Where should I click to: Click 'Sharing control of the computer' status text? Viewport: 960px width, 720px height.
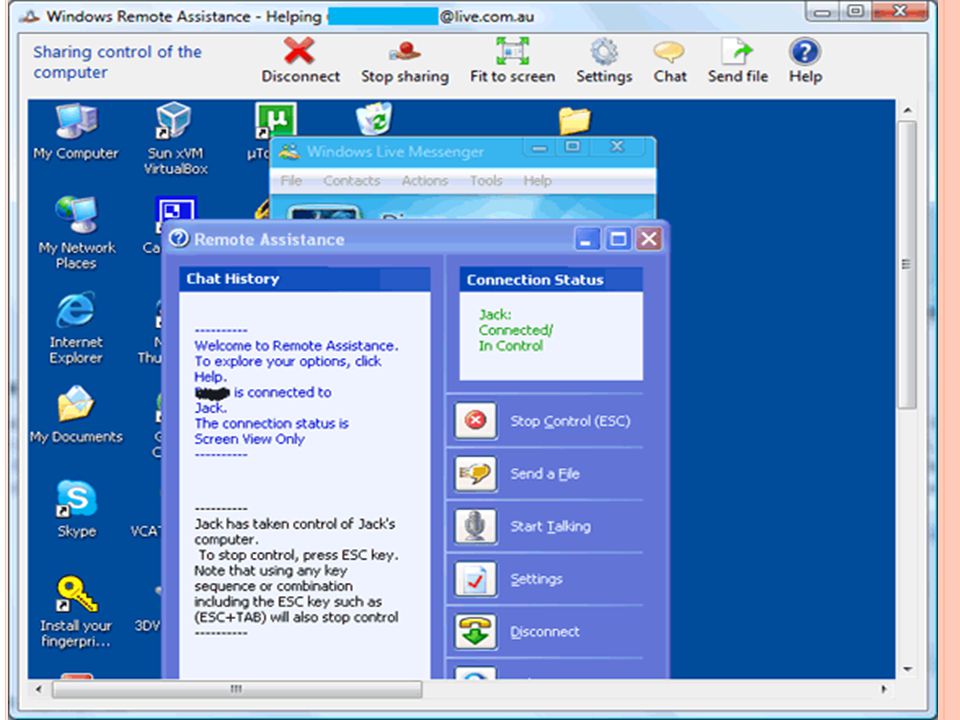[x=117, y=62]
